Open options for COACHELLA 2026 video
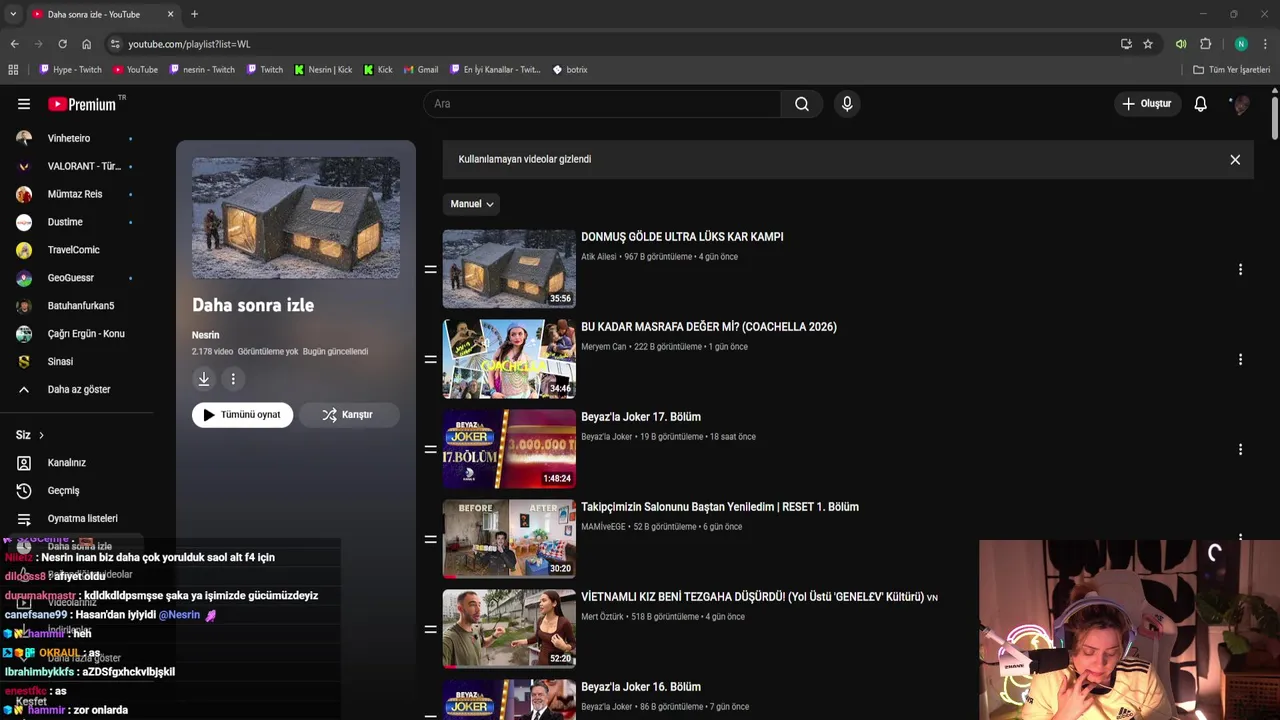This screenshot has width=1280, height=720. pyautogui.click(x=1240, y=360)
